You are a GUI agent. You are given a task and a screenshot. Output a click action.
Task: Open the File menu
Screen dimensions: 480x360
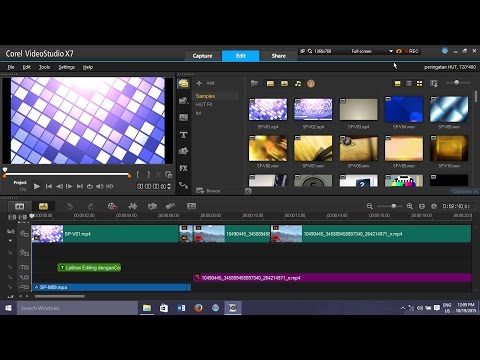[11, 67]
